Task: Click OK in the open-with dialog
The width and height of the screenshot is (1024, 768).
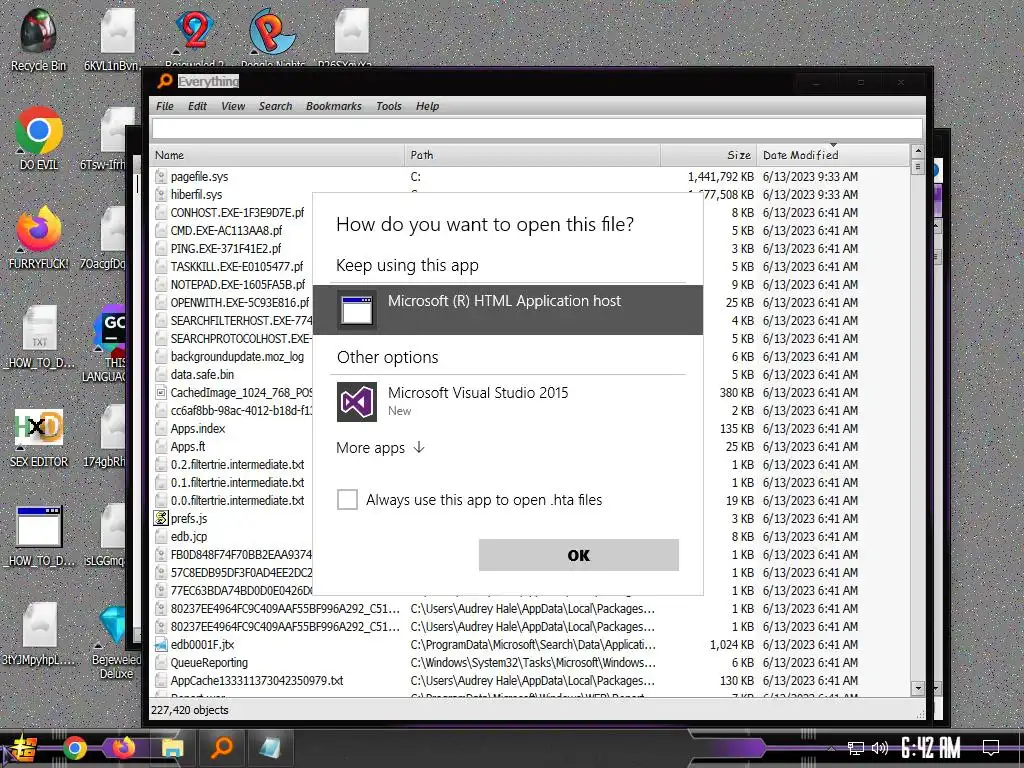Action: point(579,555)
